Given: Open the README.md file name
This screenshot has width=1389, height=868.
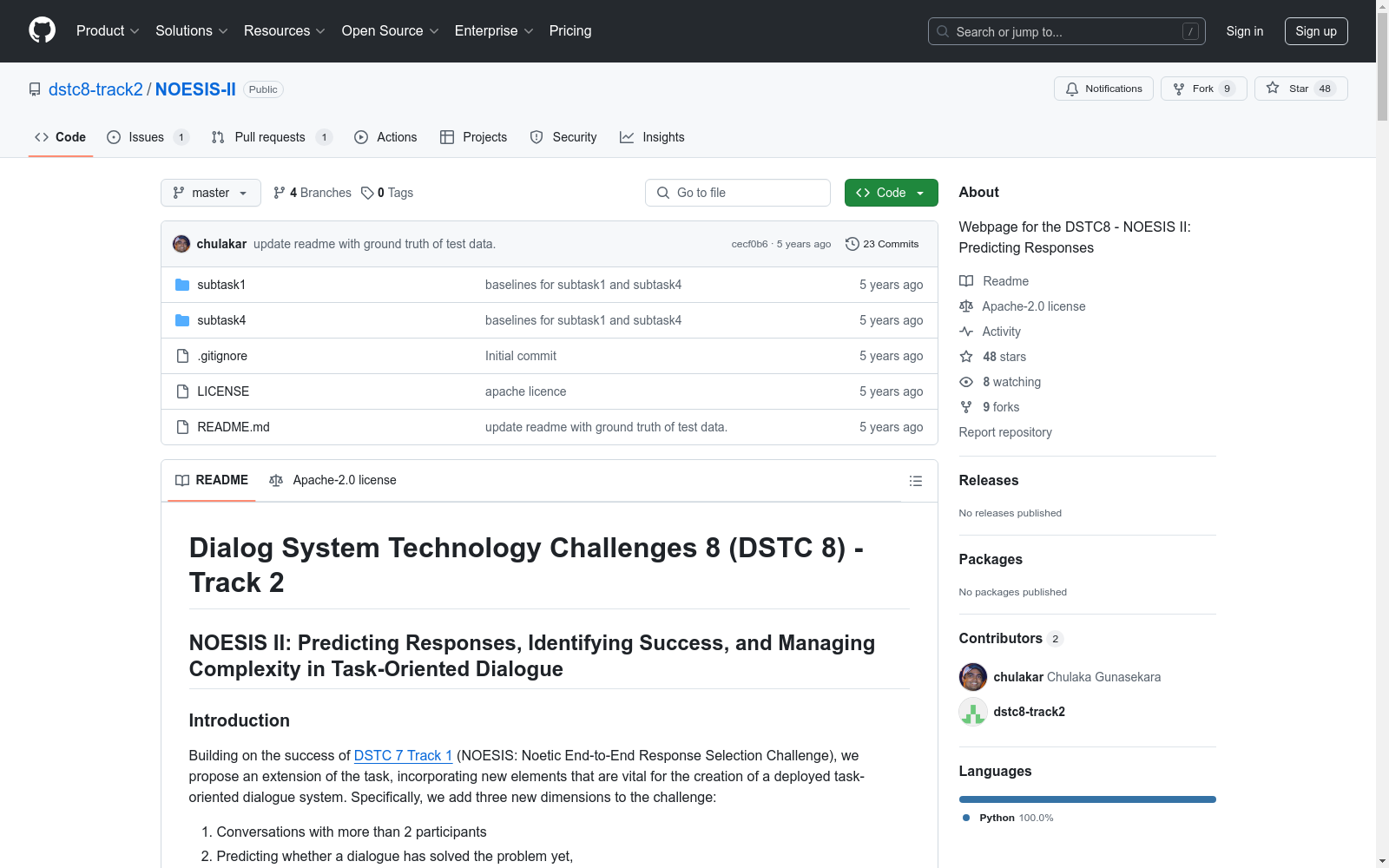Looking at the screenshot, I should click(x=234, y=427).
